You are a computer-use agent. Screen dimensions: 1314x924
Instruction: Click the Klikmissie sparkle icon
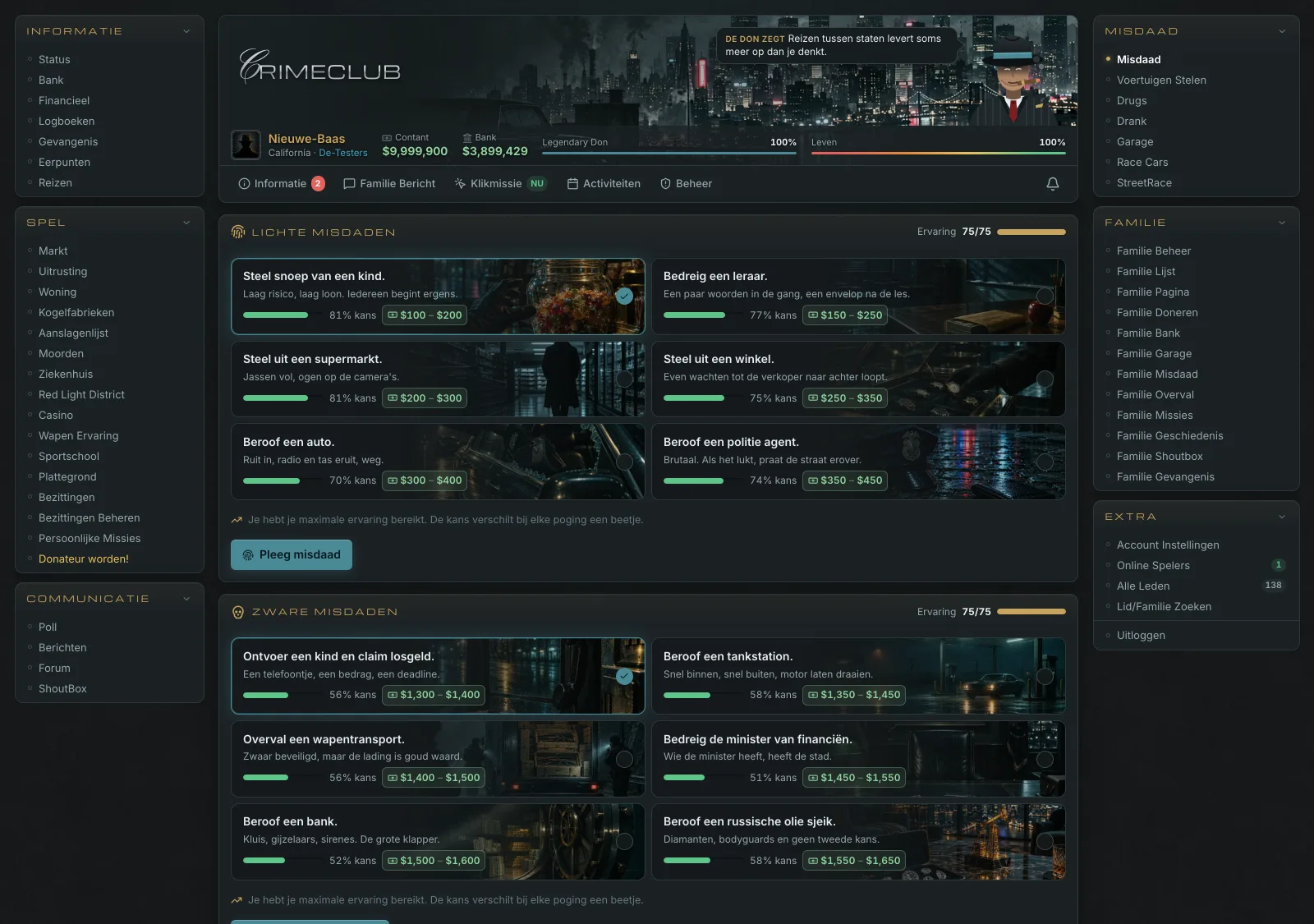[460, 184]
